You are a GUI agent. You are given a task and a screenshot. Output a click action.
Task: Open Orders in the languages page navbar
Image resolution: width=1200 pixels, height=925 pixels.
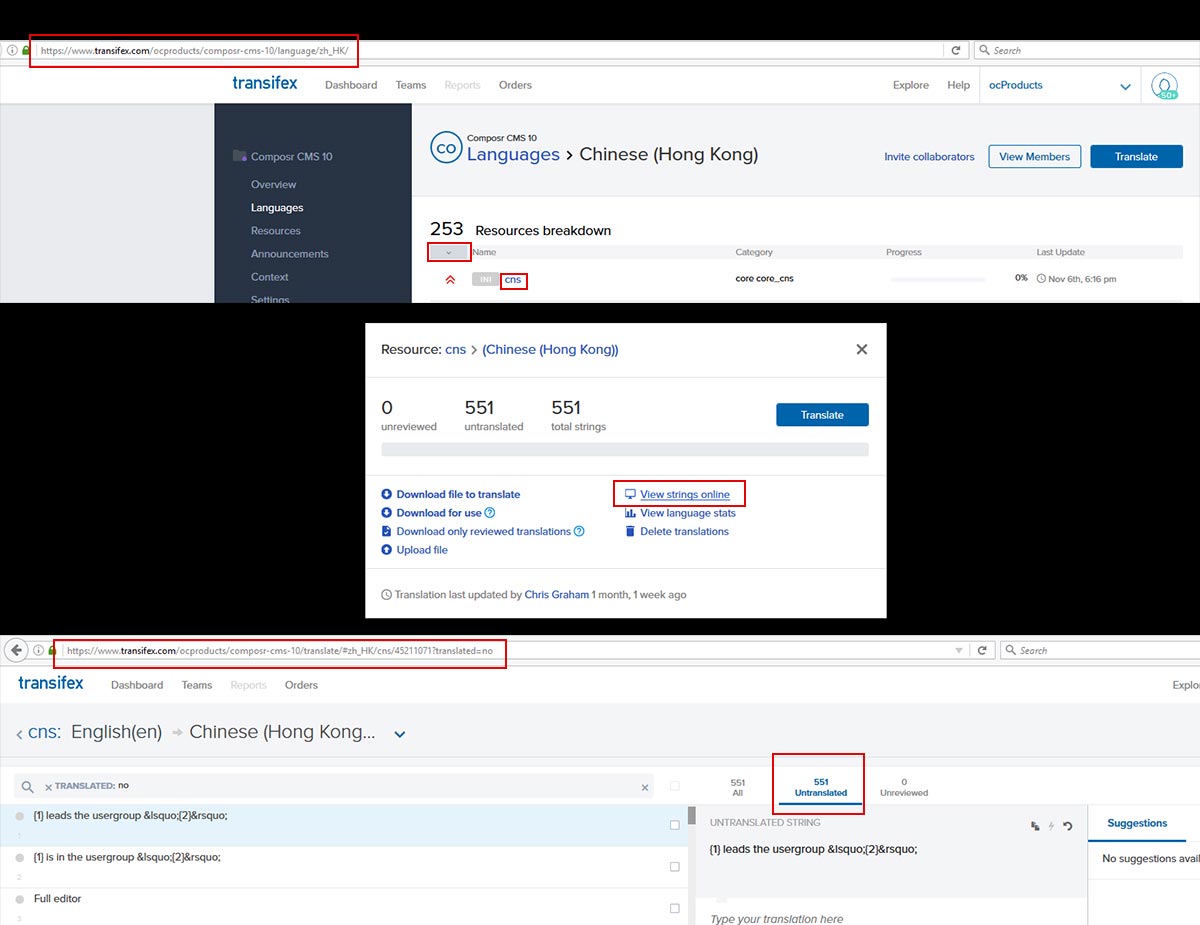515,85
